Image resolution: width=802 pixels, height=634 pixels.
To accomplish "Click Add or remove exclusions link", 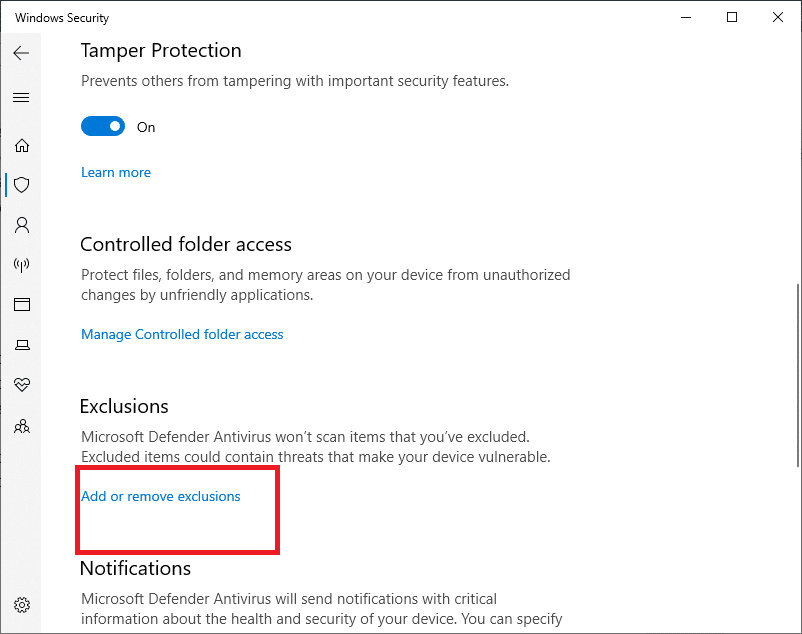I will coord(161,497).
